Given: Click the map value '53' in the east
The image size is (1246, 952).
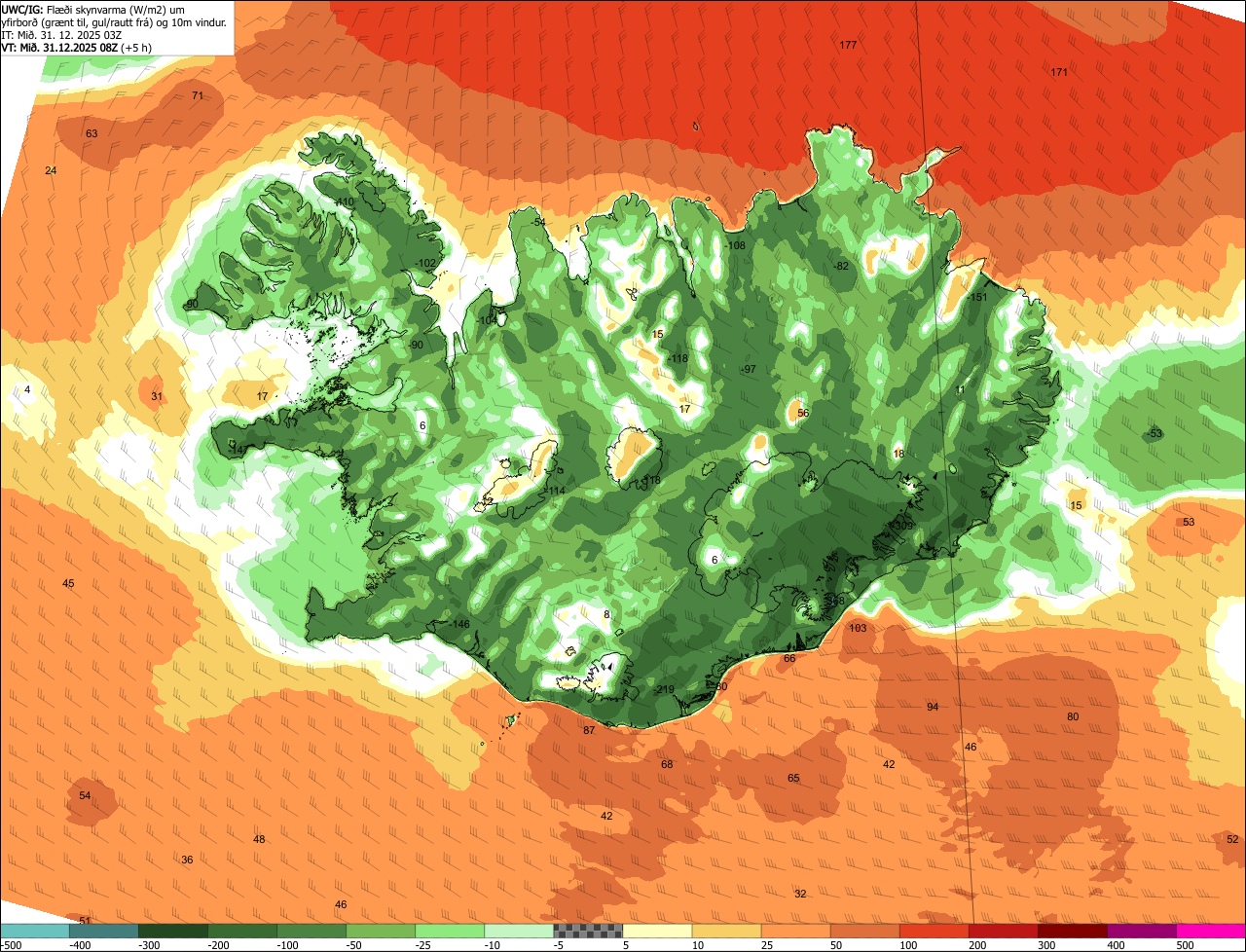Looking at the screenshot, I should [x=1189, y=522].
